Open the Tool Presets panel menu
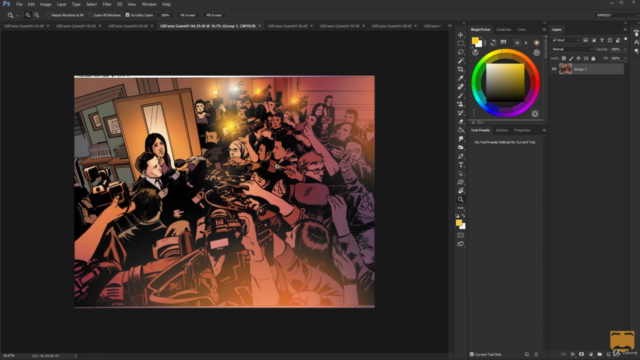This screenshot has width=640, height=360. [544, 130]
